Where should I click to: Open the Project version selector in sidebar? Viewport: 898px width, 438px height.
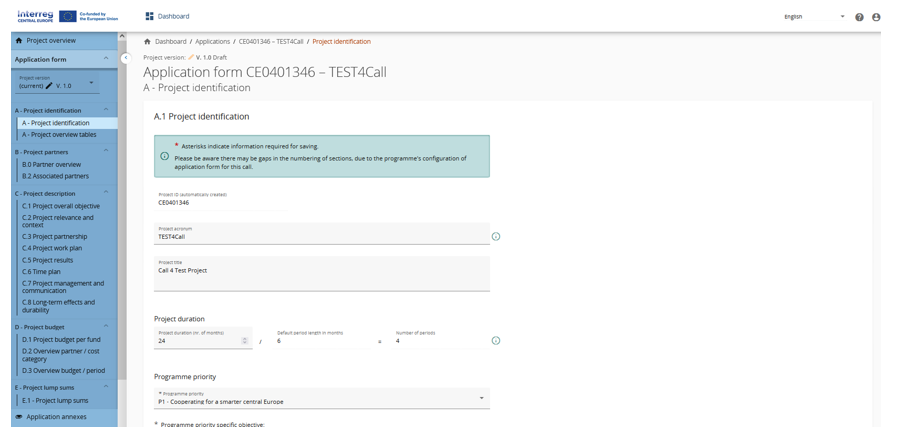57,83
